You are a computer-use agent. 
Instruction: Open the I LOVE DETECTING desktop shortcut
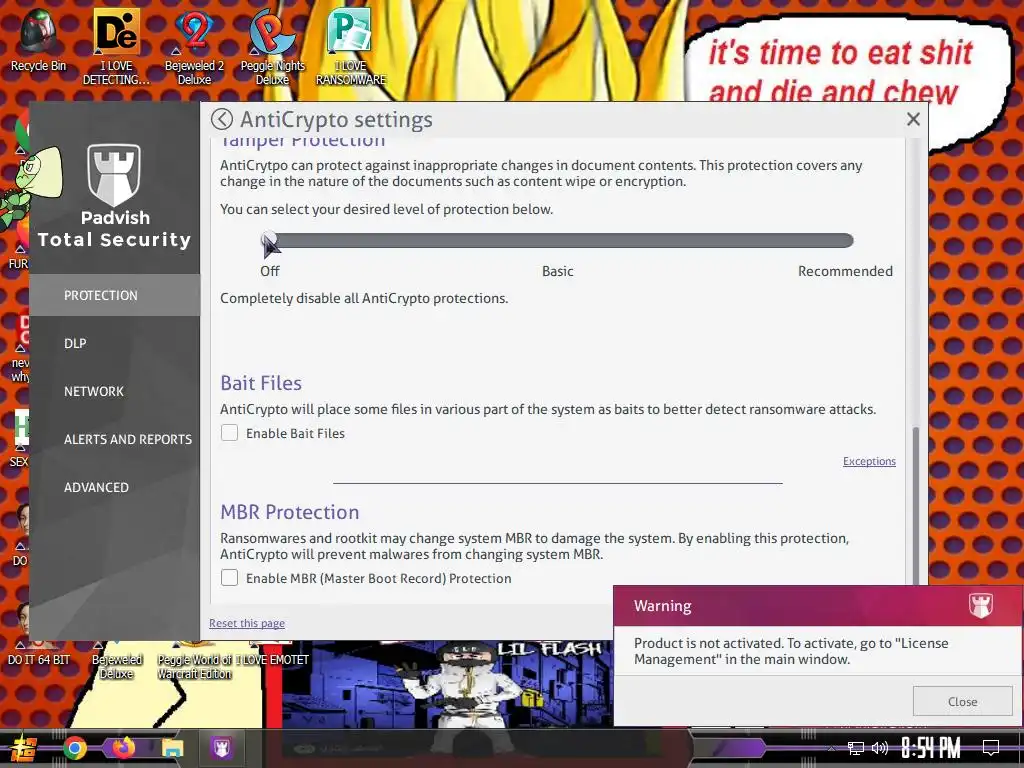[x=116, y=46]
